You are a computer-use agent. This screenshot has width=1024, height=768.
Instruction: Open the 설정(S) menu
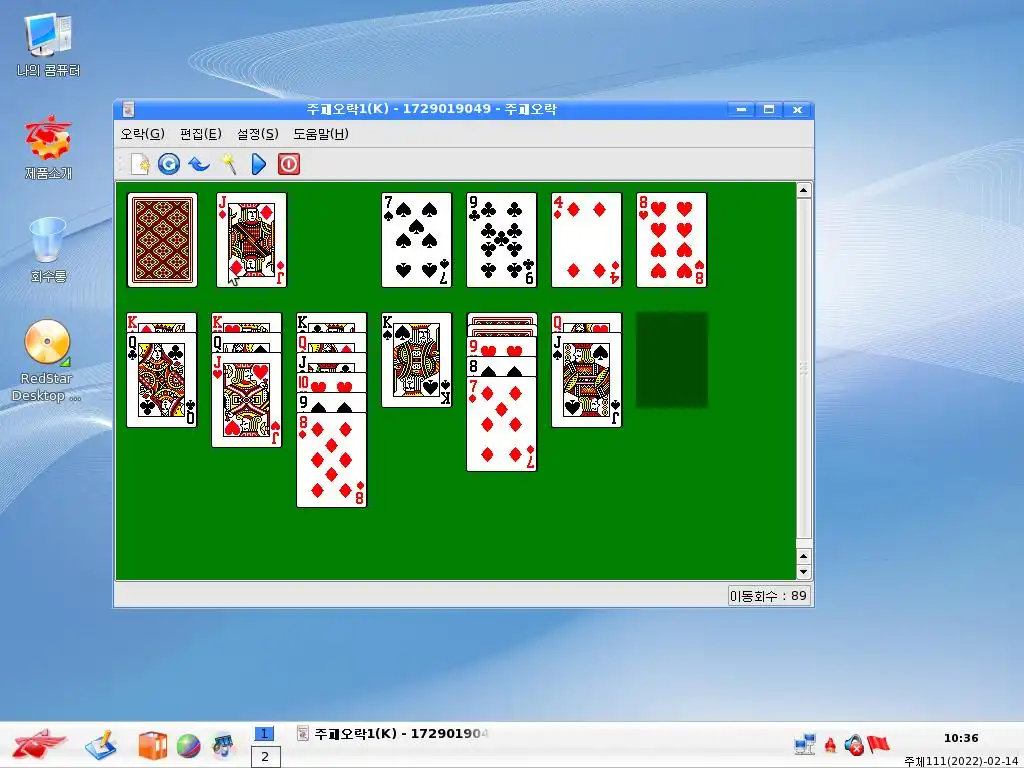pos(257,134)
